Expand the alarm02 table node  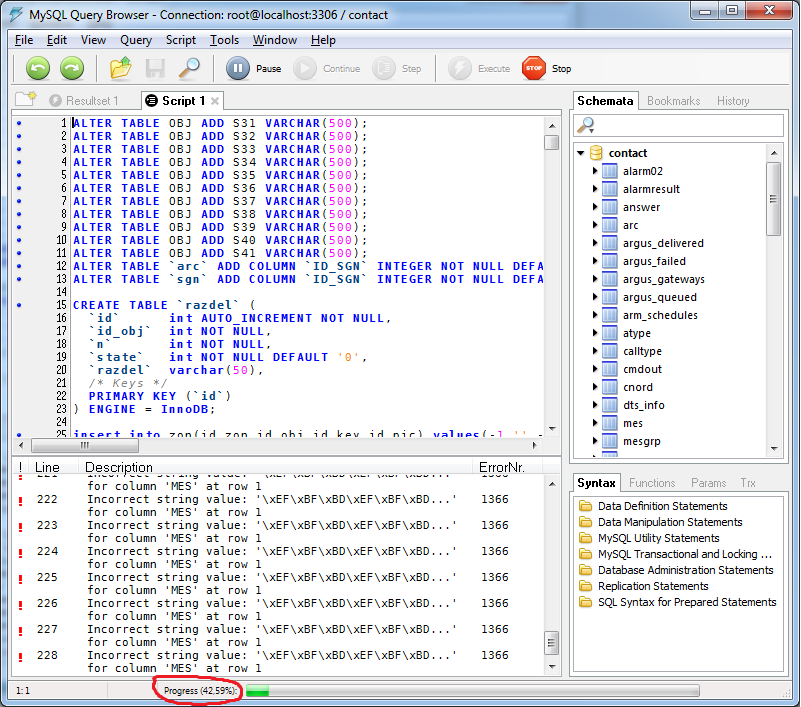pos(595,171)
